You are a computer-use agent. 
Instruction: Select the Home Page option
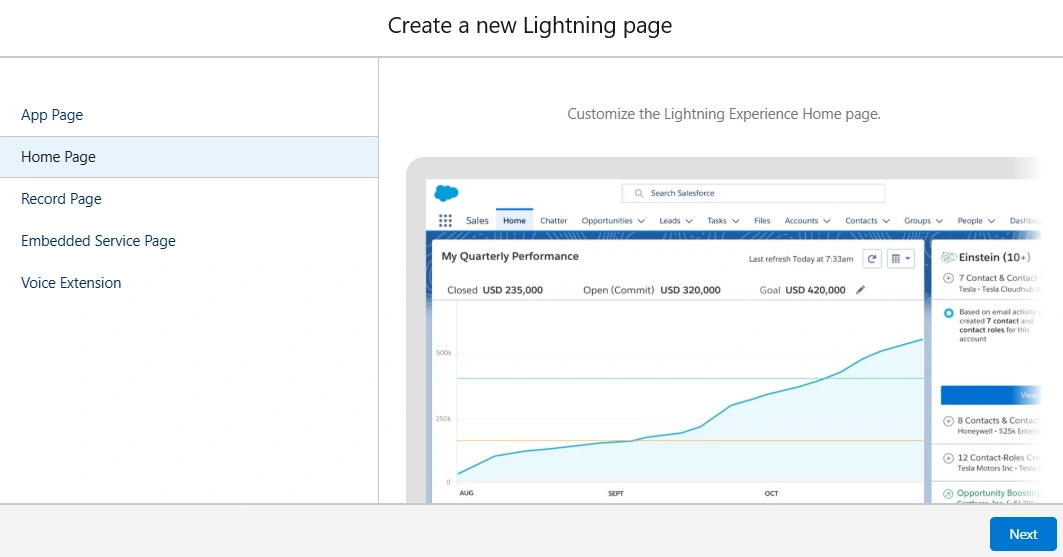(x=189, y=157)
